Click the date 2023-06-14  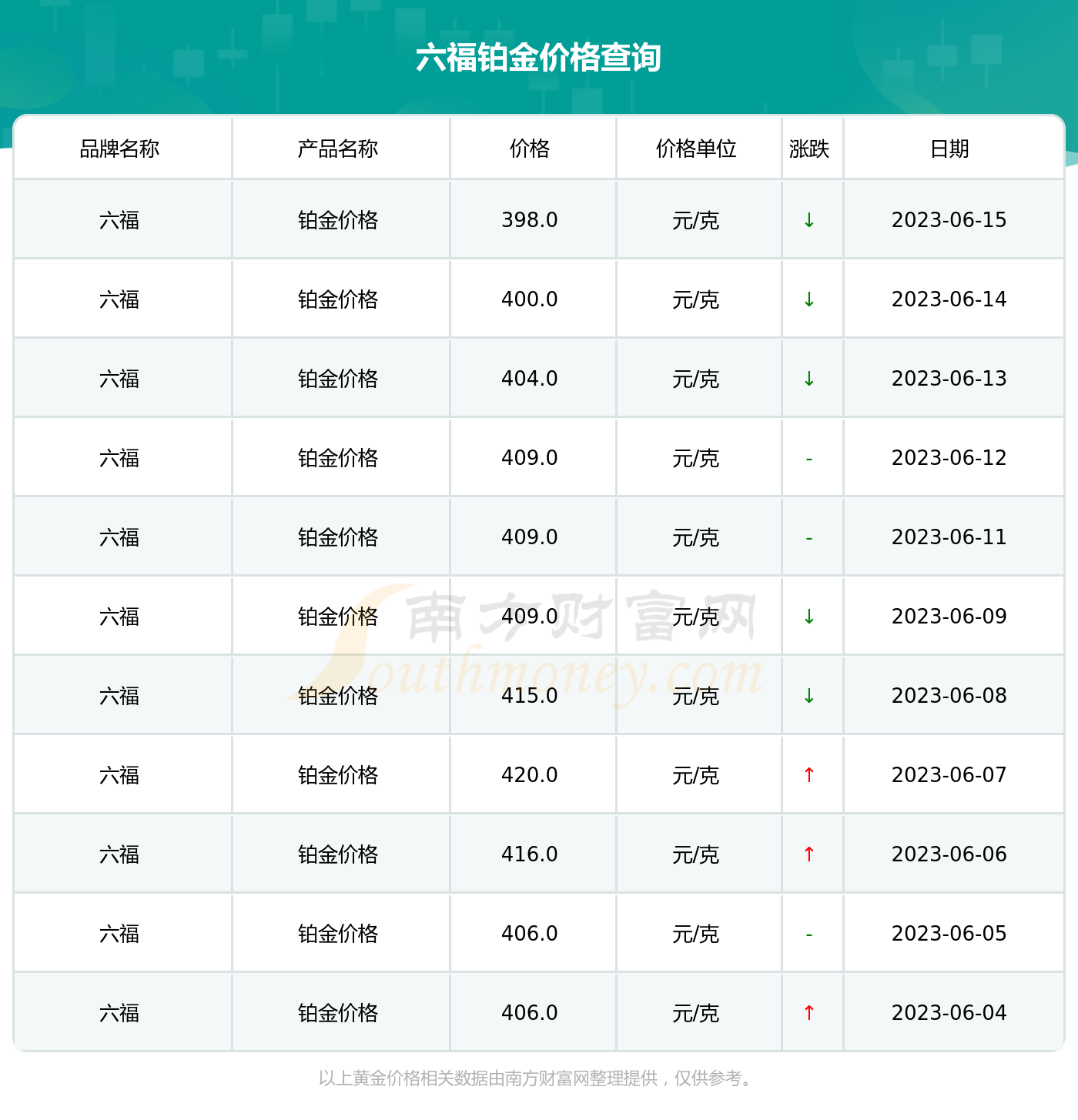[x=949, y=299]
